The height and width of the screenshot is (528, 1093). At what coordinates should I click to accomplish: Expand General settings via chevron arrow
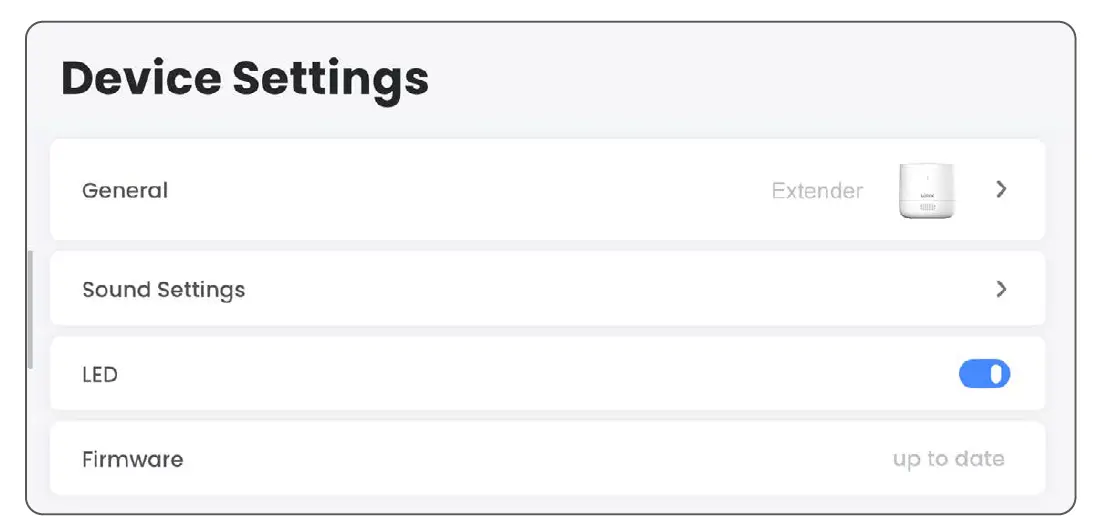click(1001, 189)
